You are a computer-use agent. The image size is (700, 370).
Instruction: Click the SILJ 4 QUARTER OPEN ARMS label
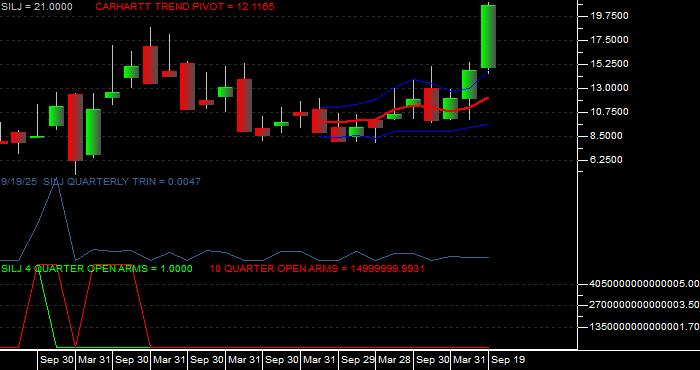click(97, 269)
